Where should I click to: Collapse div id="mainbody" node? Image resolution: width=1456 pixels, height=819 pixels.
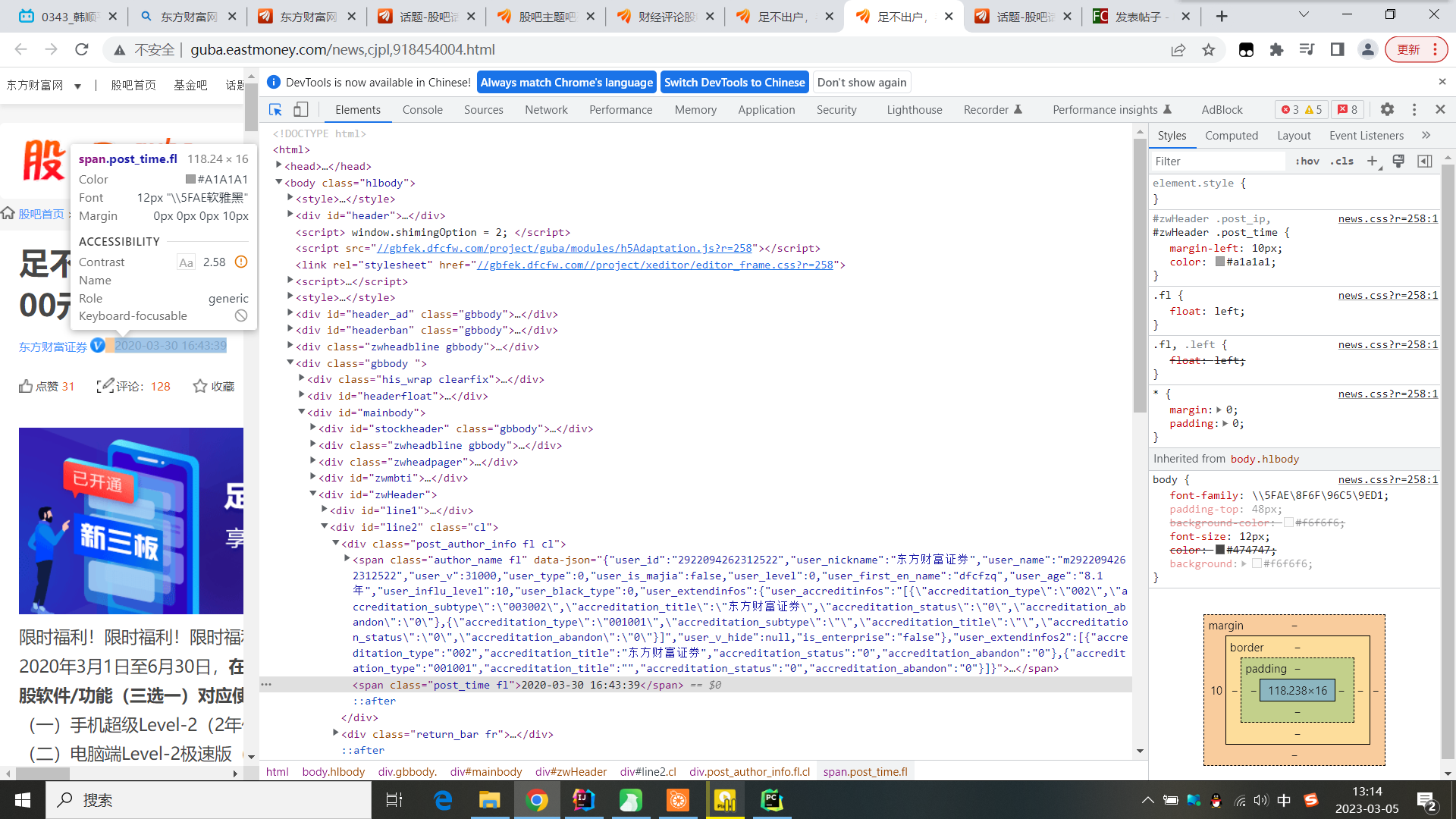click(x=302, y=412)
